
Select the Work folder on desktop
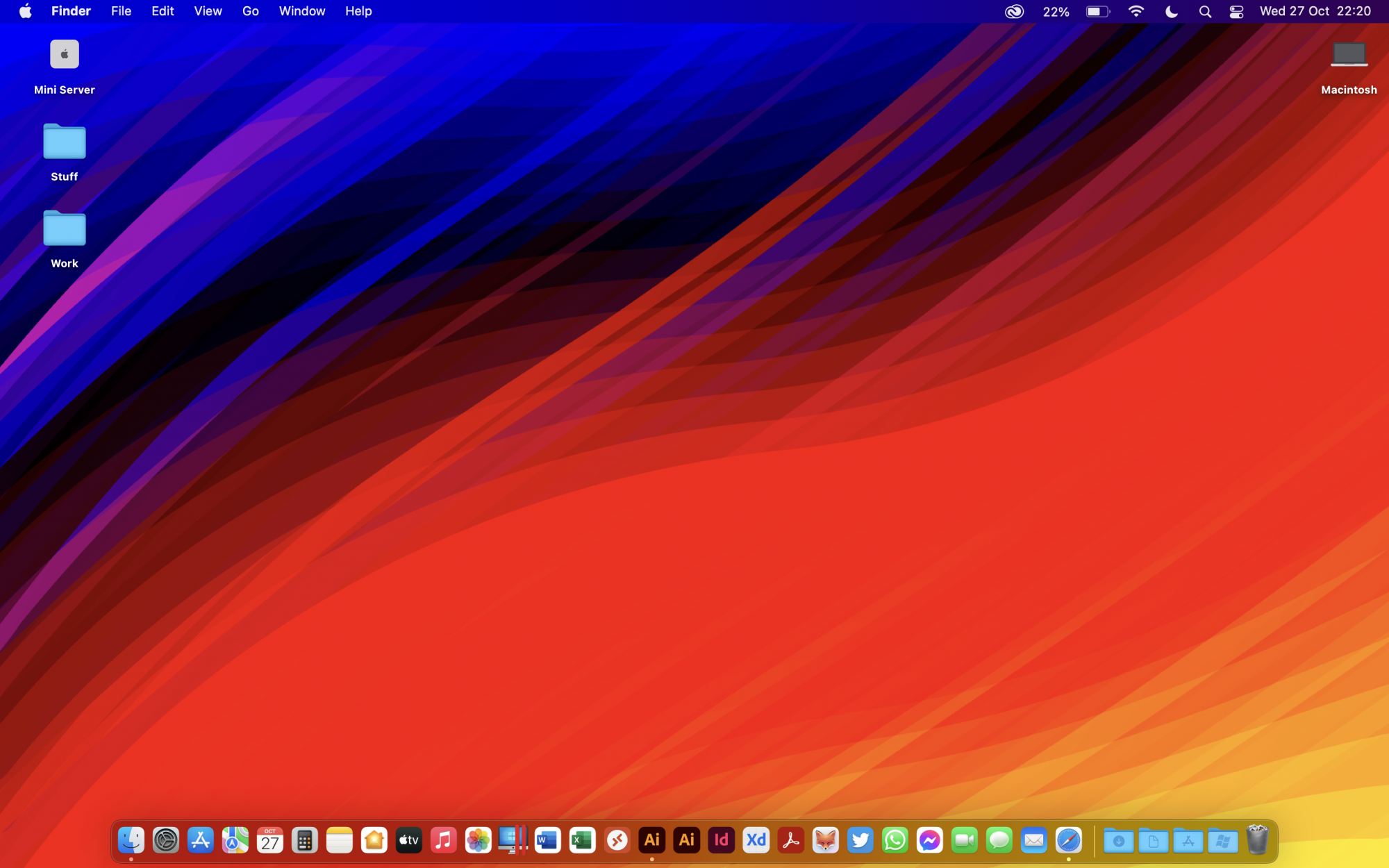(65, 229)
